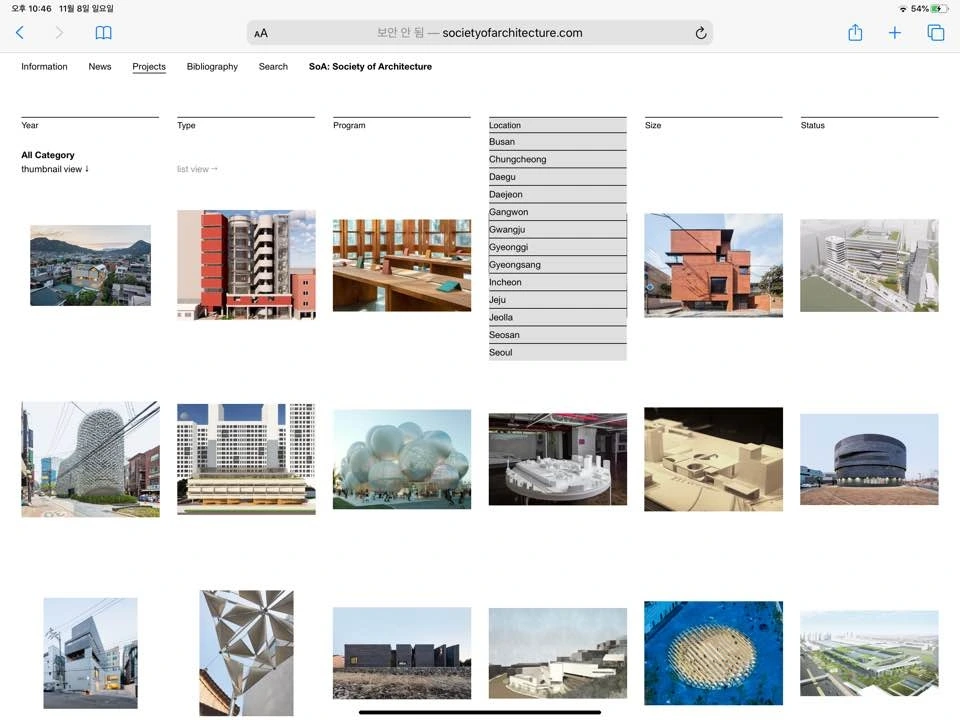Choose Busan in the Location list

click(x=557, y=141)
